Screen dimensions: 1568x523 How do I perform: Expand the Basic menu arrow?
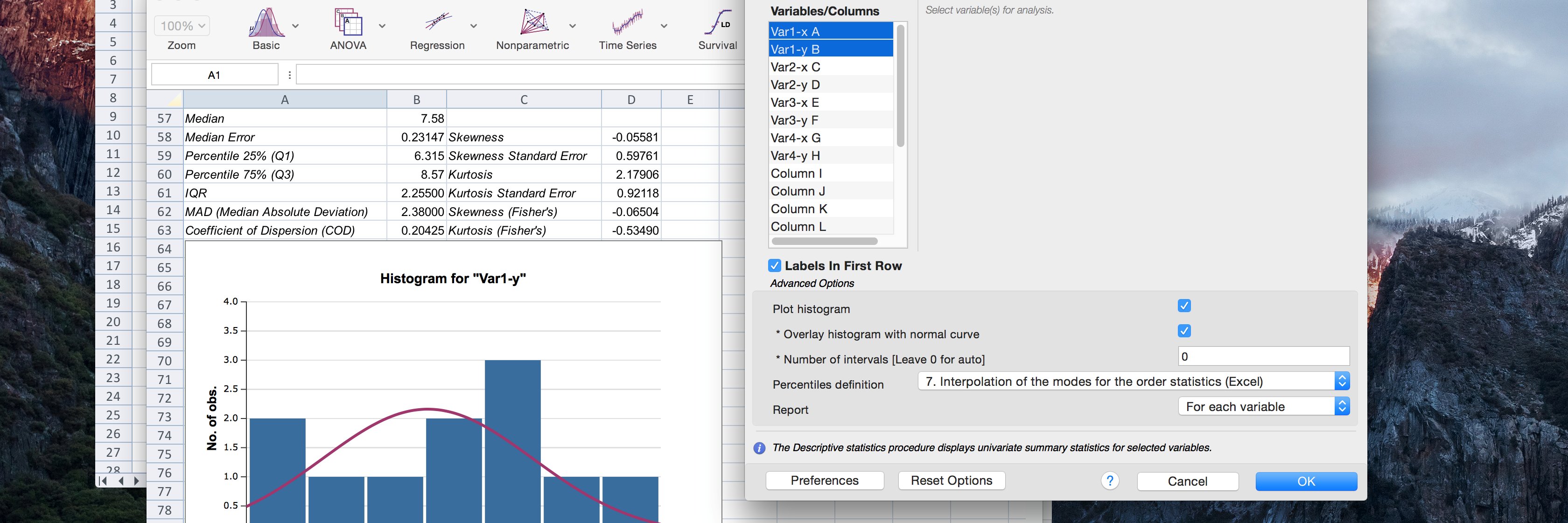[295, 26]
